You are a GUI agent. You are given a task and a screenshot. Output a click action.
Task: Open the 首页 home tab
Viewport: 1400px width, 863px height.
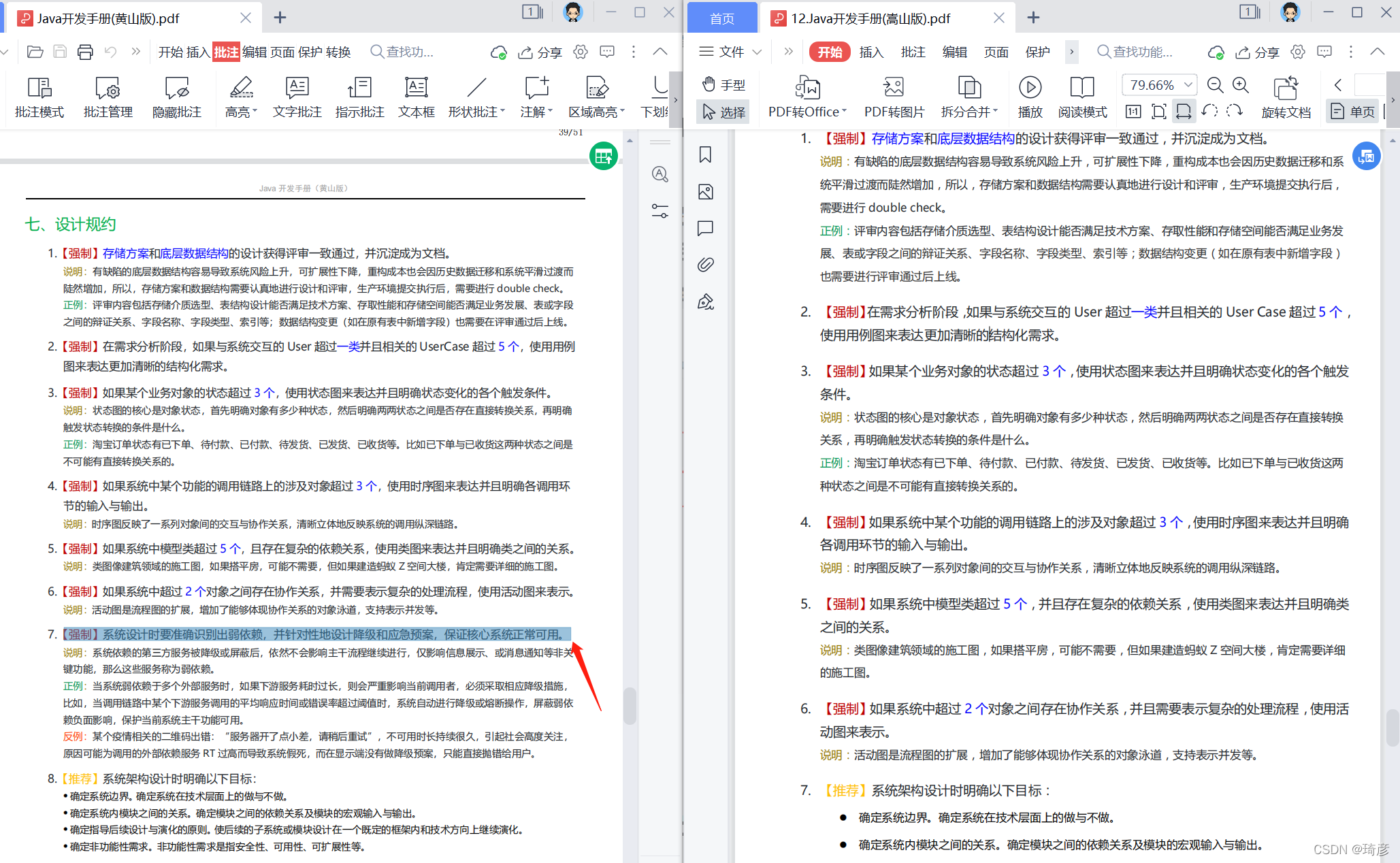tap(721, 18)
